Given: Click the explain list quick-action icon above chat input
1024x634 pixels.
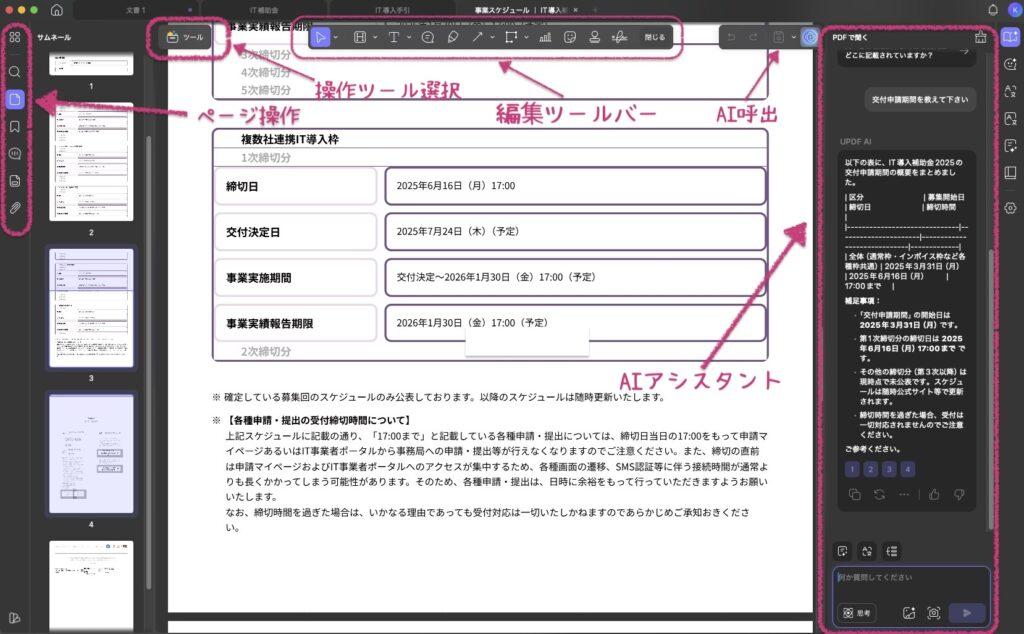Looking at the screenshot, I should (891, 551).
